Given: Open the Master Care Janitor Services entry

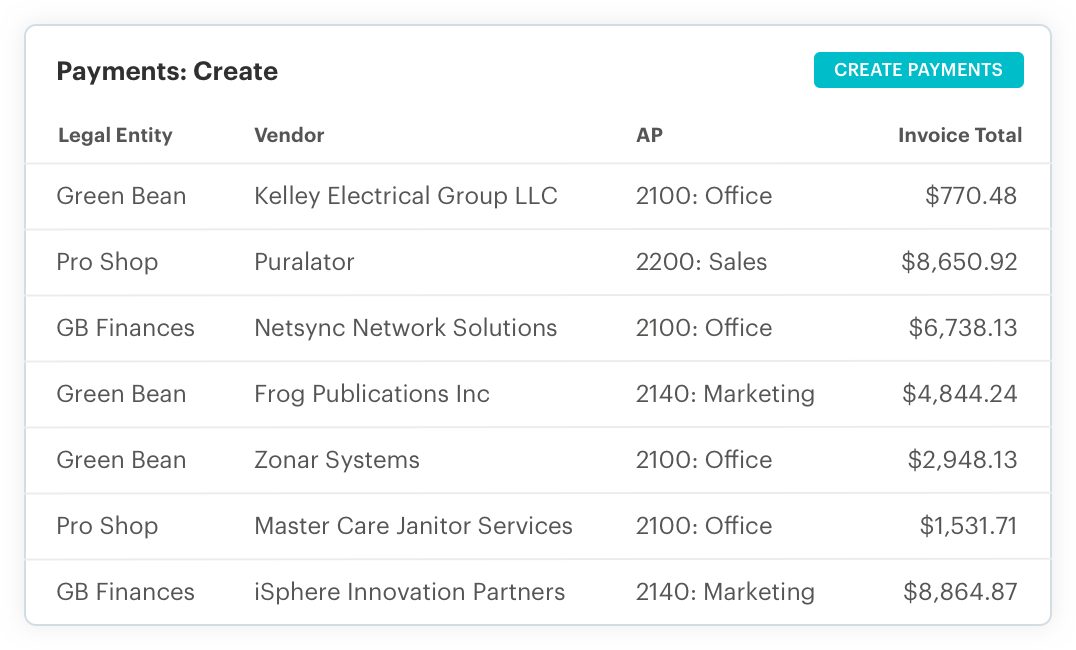Looking at the screenshot, I should pos(414,526).
